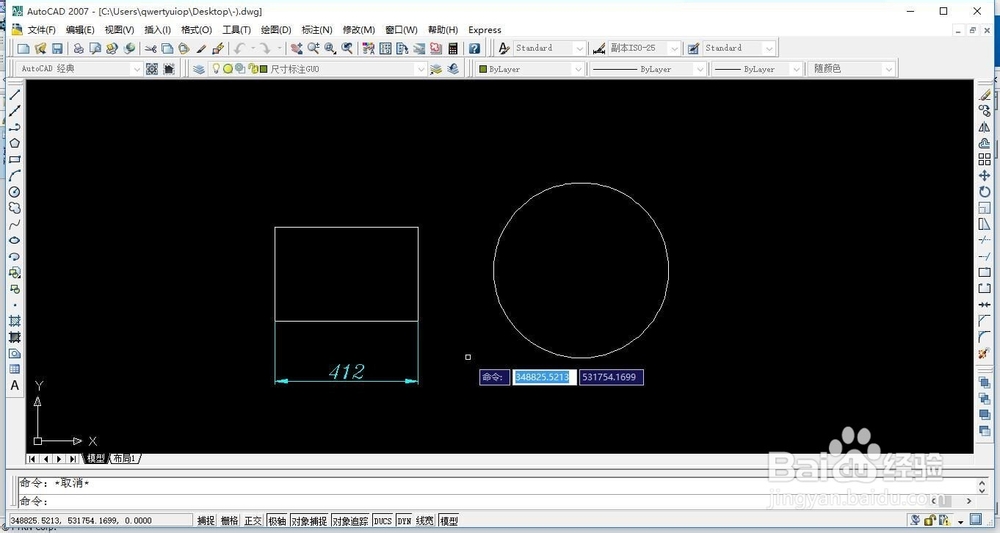Select the Revision Cloud tool
The height and width of the screenshot is (533, 1000).
pos(14,208)
